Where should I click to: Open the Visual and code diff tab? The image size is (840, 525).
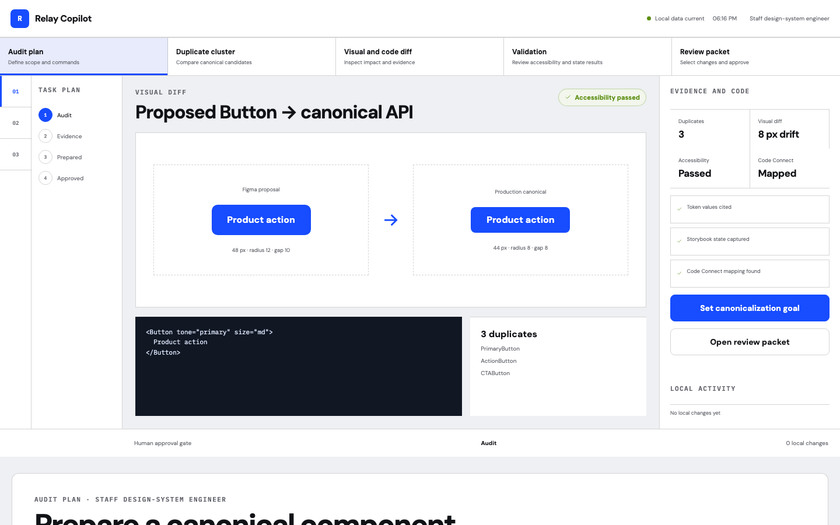point(419,56)
